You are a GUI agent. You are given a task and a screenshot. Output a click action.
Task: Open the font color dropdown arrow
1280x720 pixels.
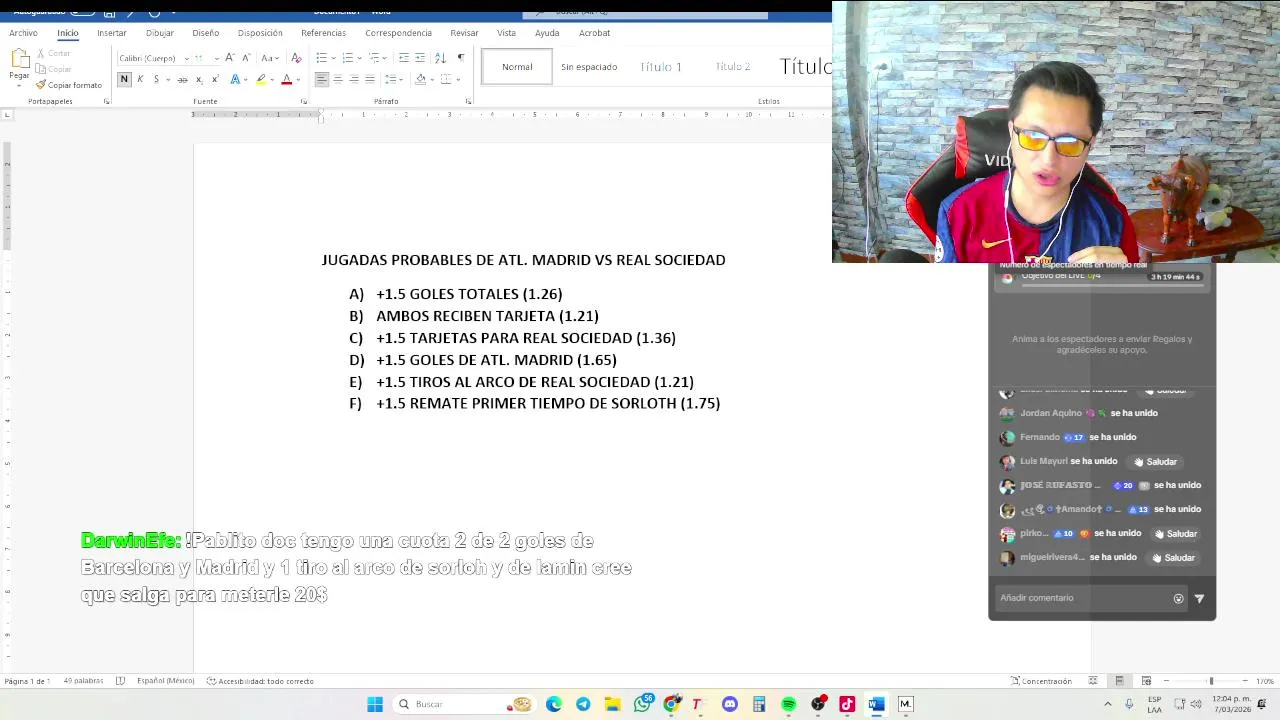pyautogui.click(x=298, y=79)
